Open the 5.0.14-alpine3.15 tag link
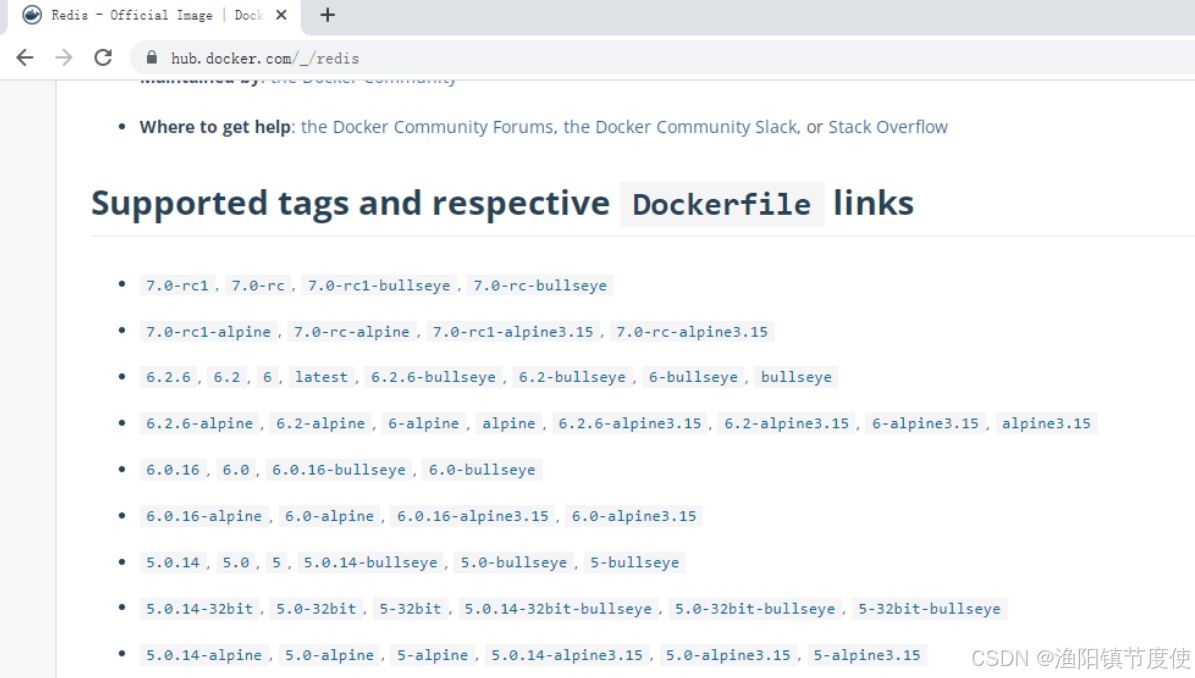Image resolution: width=1195 pixels, height=678 pixels. click(x=567, y=656)
